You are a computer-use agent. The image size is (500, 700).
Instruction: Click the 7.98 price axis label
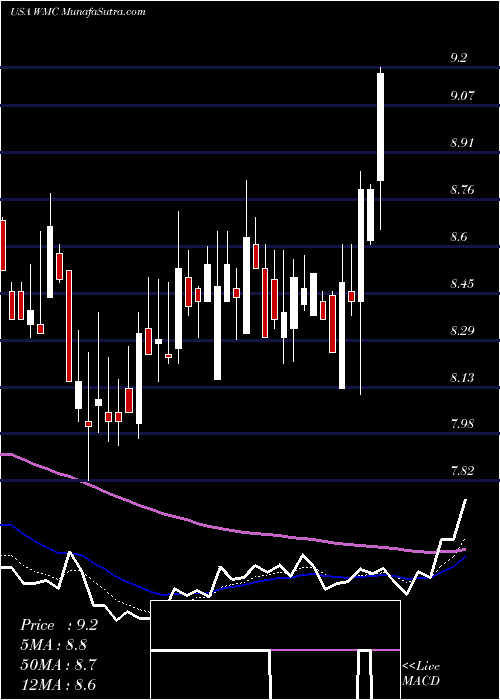[462, 423]
